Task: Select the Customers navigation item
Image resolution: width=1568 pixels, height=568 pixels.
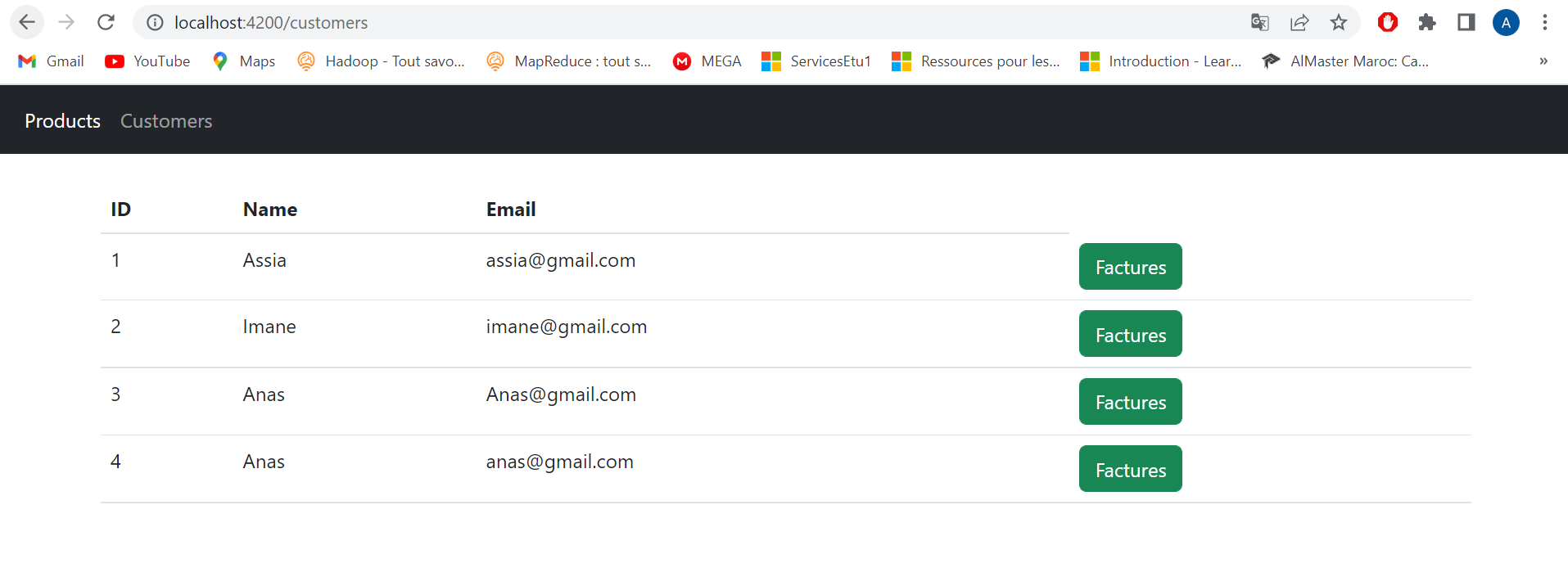Action: tap(165, 120)
